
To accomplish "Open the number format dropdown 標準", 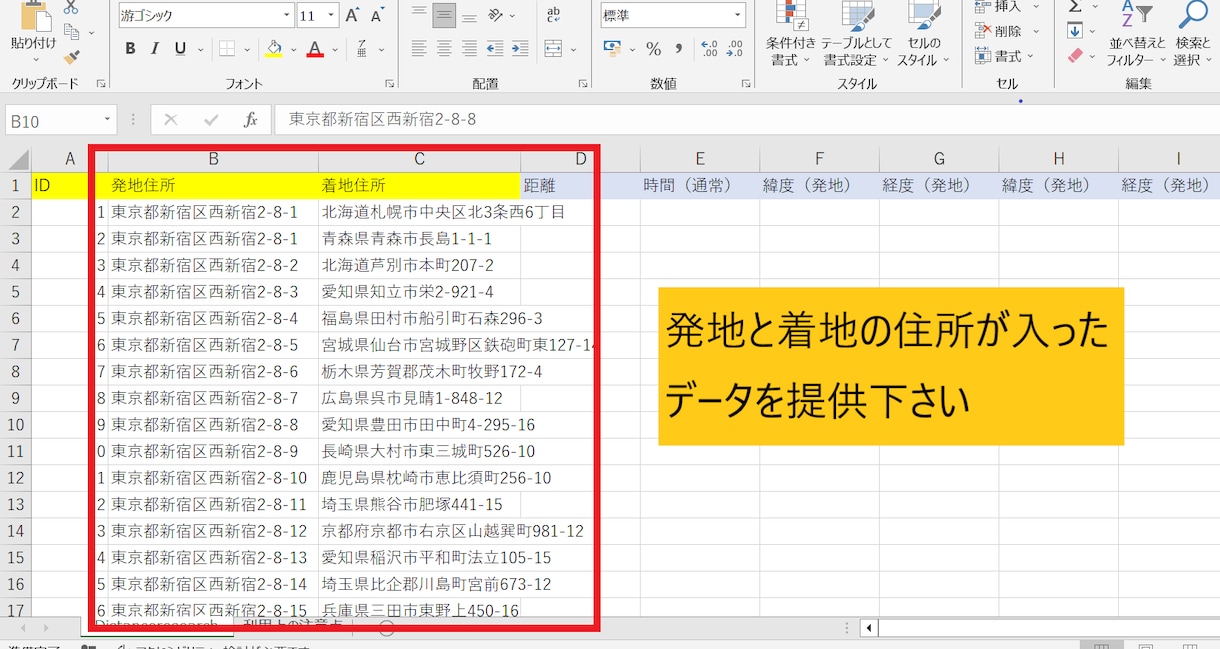I will [738, 16].
